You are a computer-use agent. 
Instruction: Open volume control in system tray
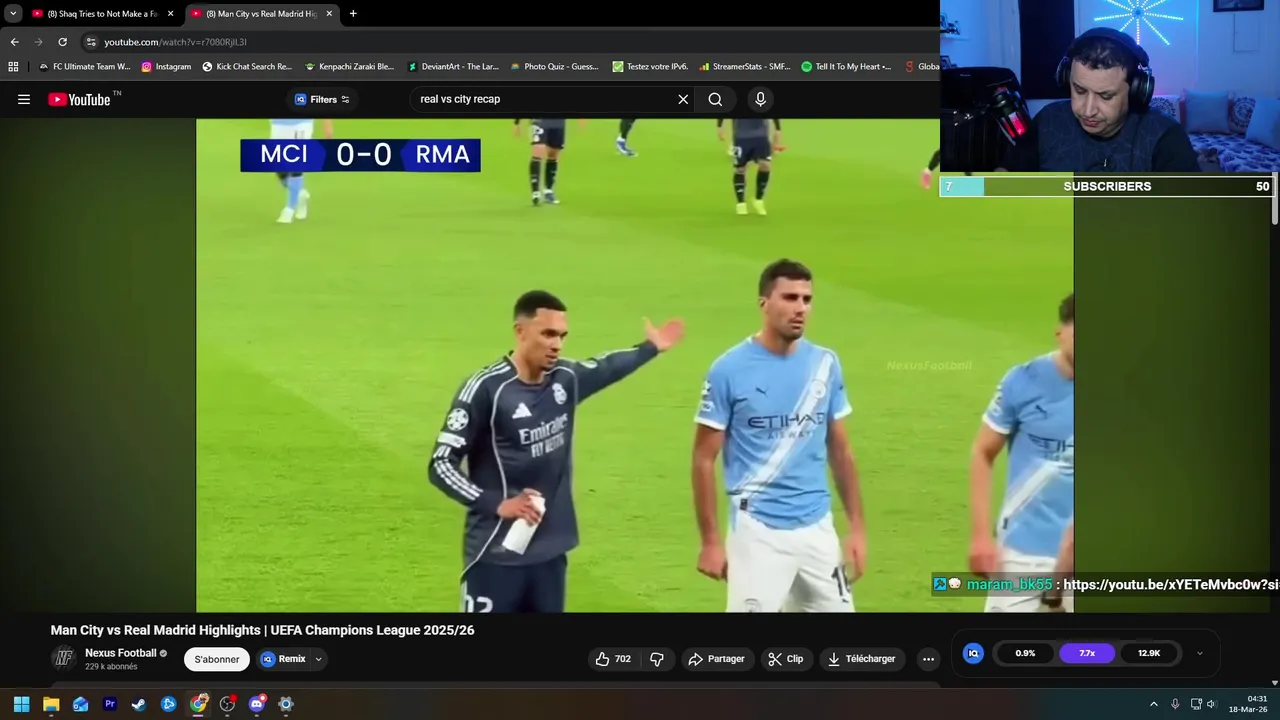1211,704
